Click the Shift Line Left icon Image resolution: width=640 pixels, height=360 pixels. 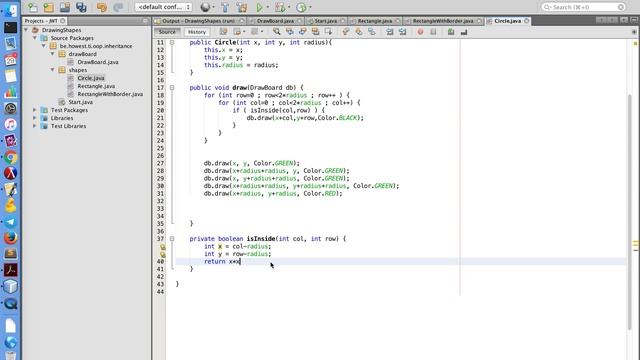pos(390,32)
